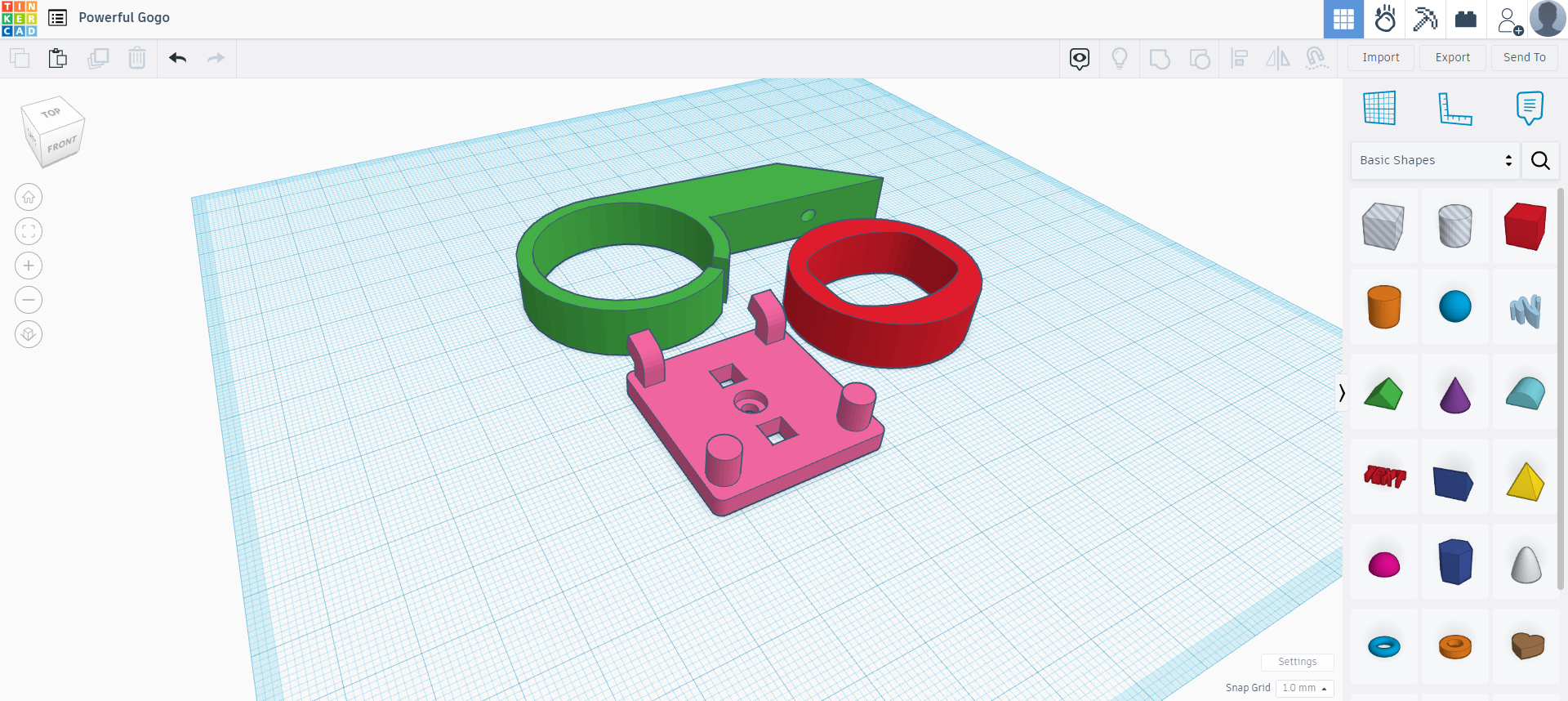Viewport: 1568px width, 701px height.
Task: Click the Import button
Action: point(1381,57)
